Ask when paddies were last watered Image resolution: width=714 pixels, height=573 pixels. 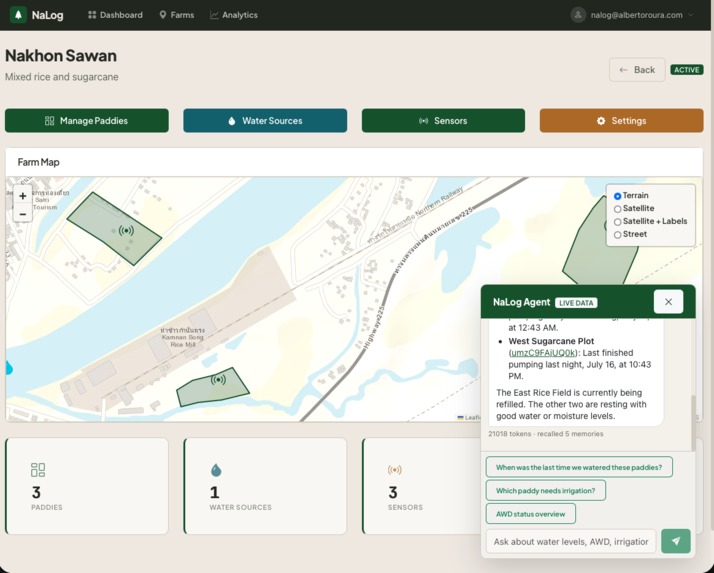pyautogui.click(x=579, y=467)
